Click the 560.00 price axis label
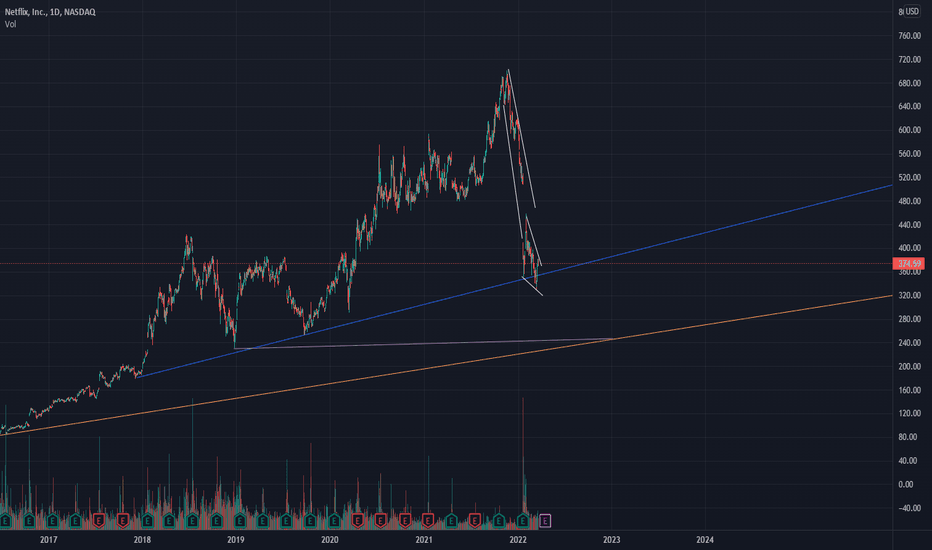Viewport: 932px width, 550px height. (909, 154)
